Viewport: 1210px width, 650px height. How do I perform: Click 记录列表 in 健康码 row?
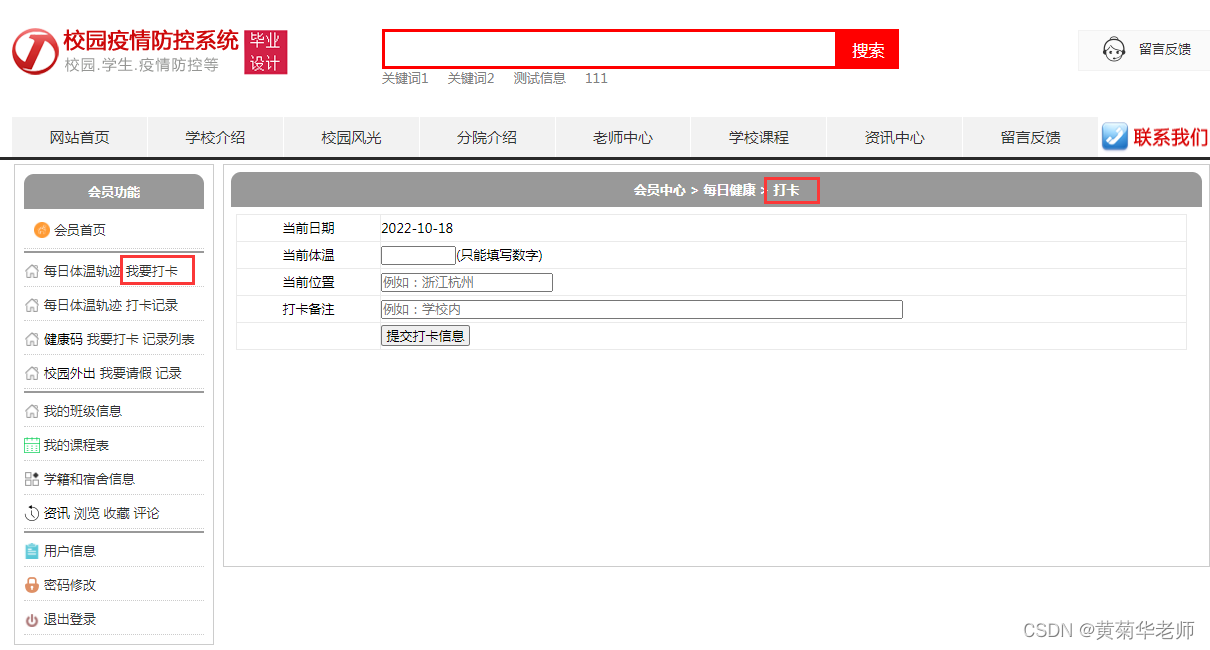(169, 339)
